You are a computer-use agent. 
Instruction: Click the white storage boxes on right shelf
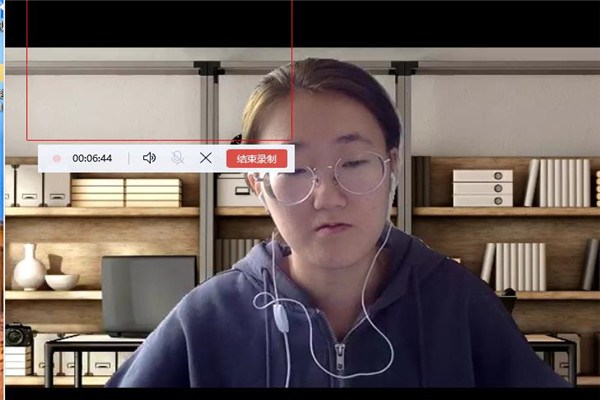[482, 188]
